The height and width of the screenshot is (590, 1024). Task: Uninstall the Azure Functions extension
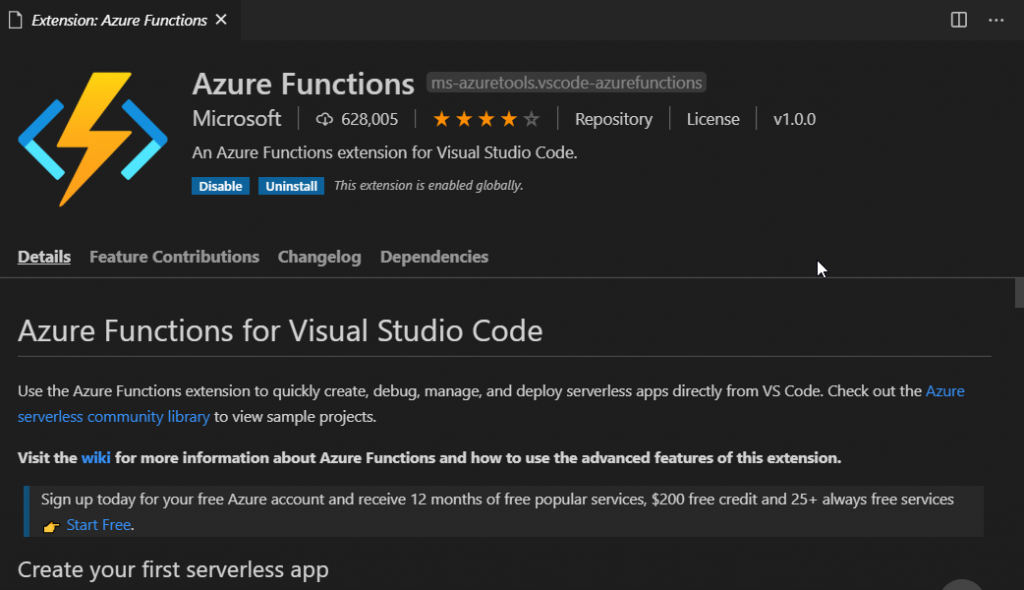point(291,186)
